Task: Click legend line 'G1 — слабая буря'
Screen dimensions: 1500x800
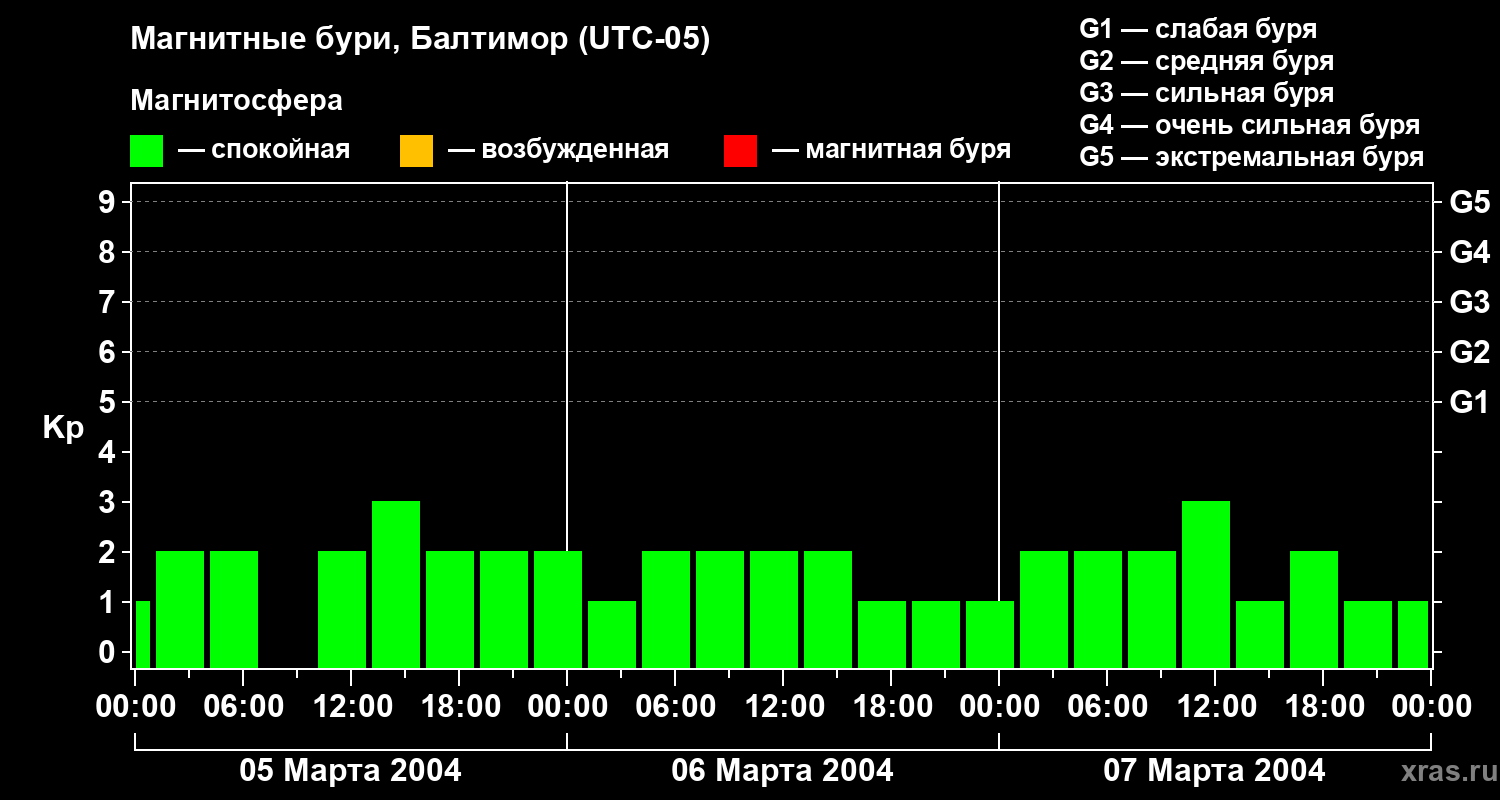Action: (1198, 29)
